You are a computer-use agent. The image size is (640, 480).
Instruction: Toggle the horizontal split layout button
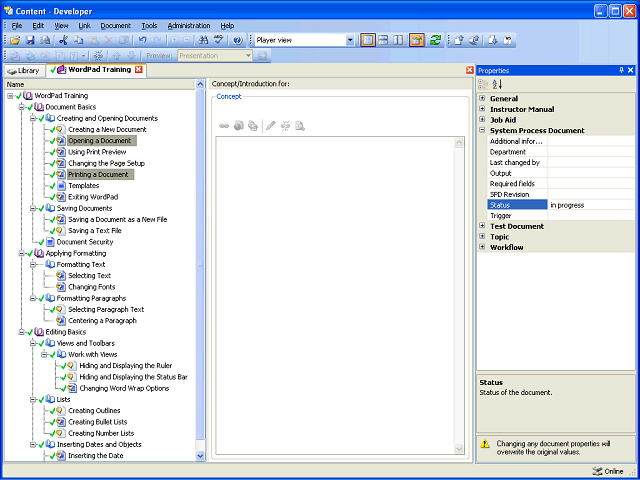click(x=383, y=40)
